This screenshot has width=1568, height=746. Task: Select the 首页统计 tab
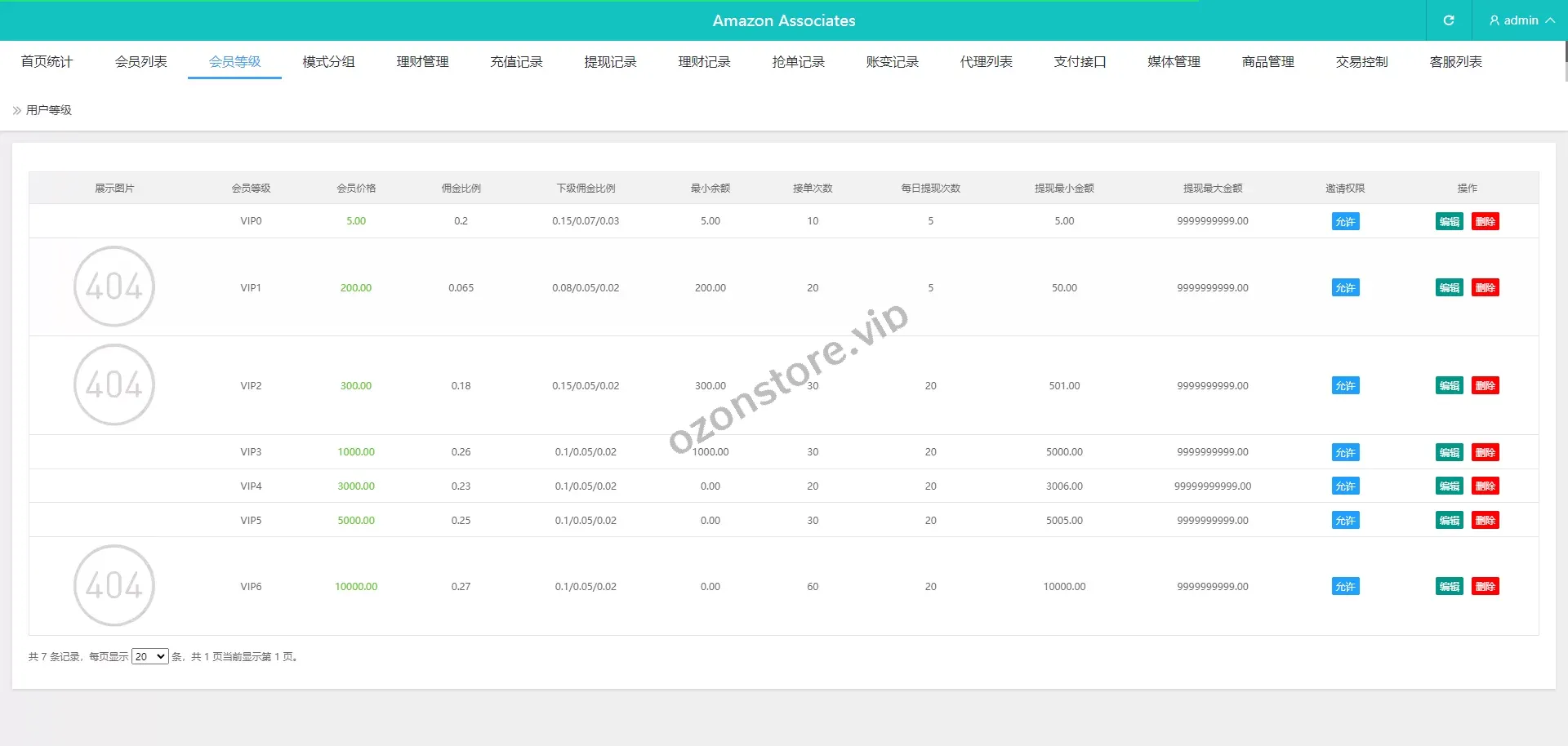click(47, 62)
